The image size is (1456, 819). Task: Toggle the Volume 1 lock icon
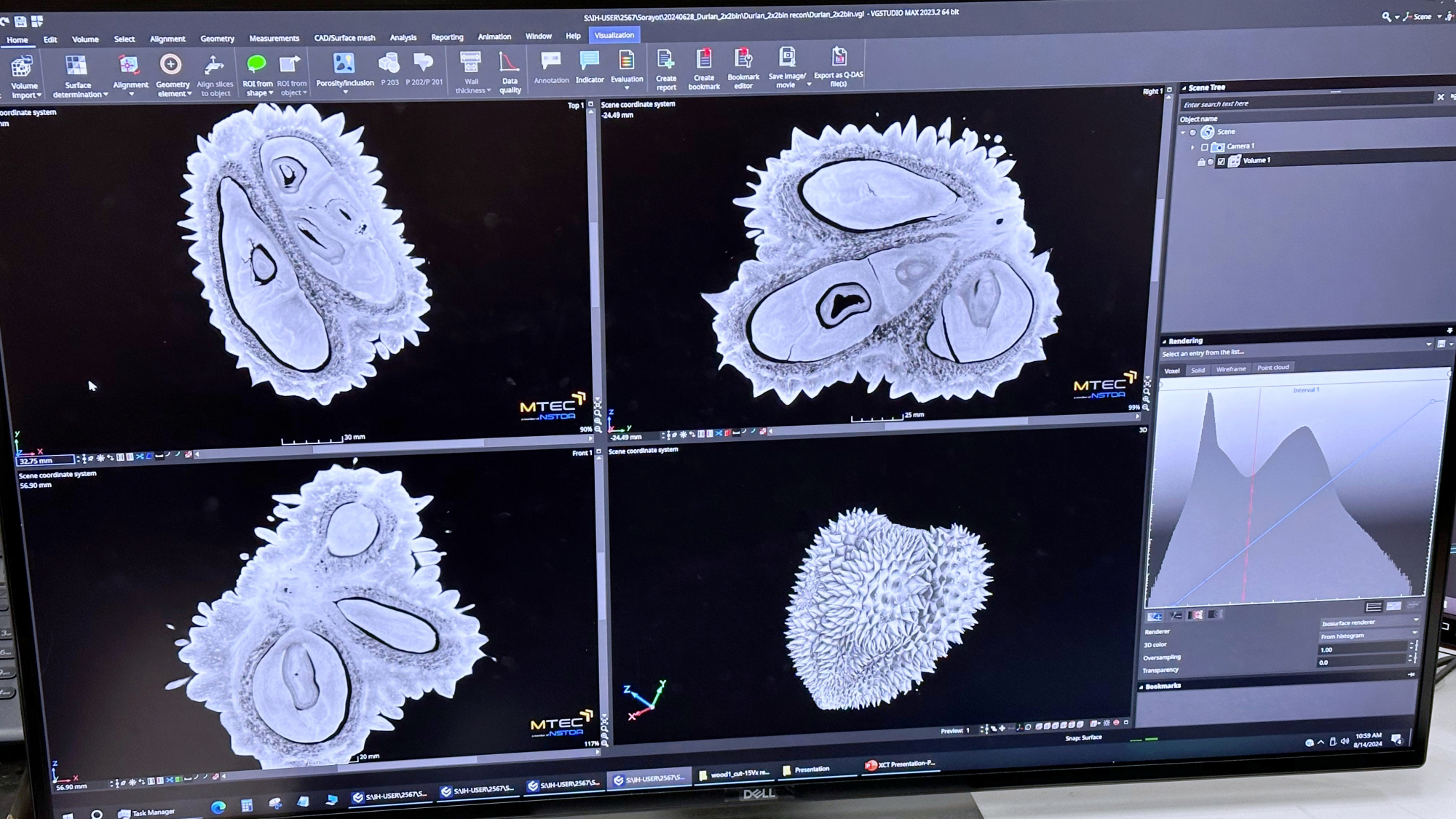tap(1200, 162)
